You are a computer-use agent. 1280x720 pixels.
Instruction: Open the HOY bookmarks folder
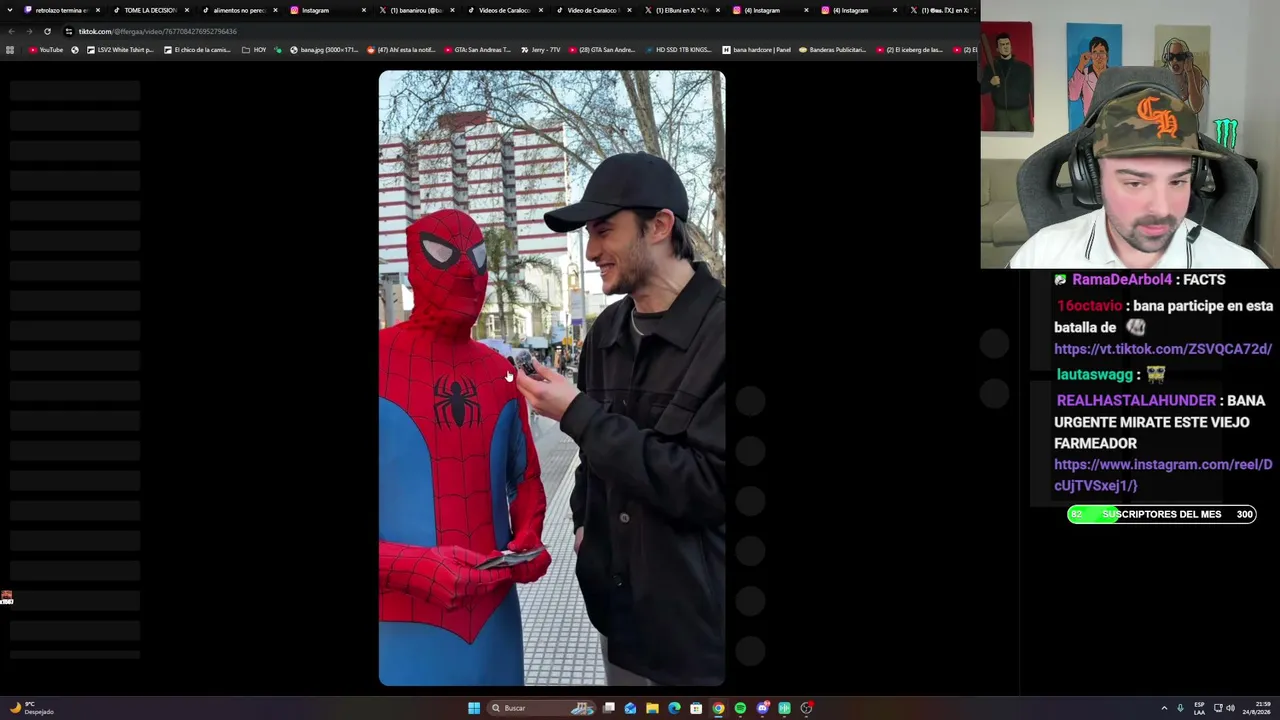click(x=254, y=49)
